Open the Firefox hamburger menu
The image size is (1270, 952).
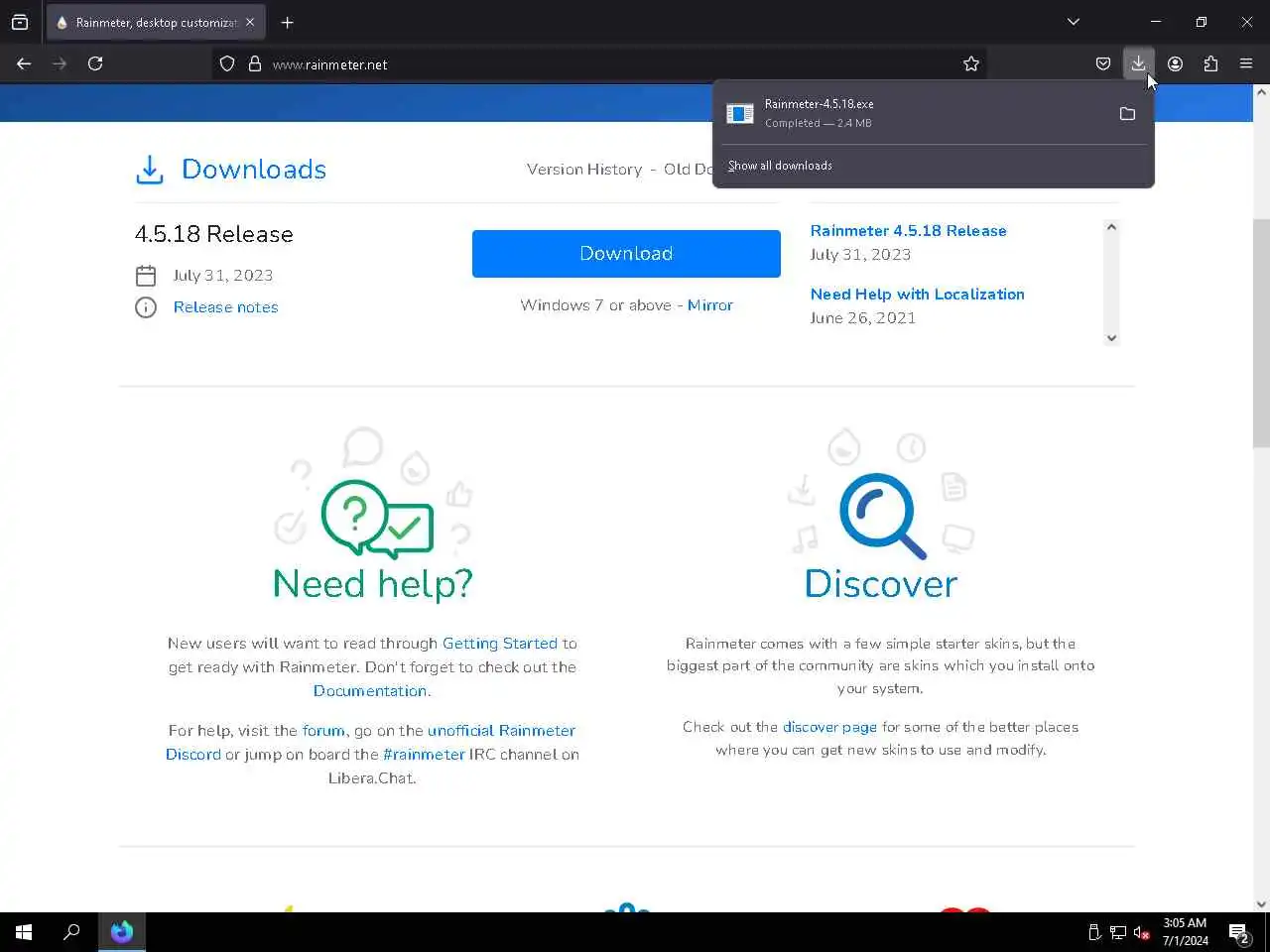[1246, 63]
